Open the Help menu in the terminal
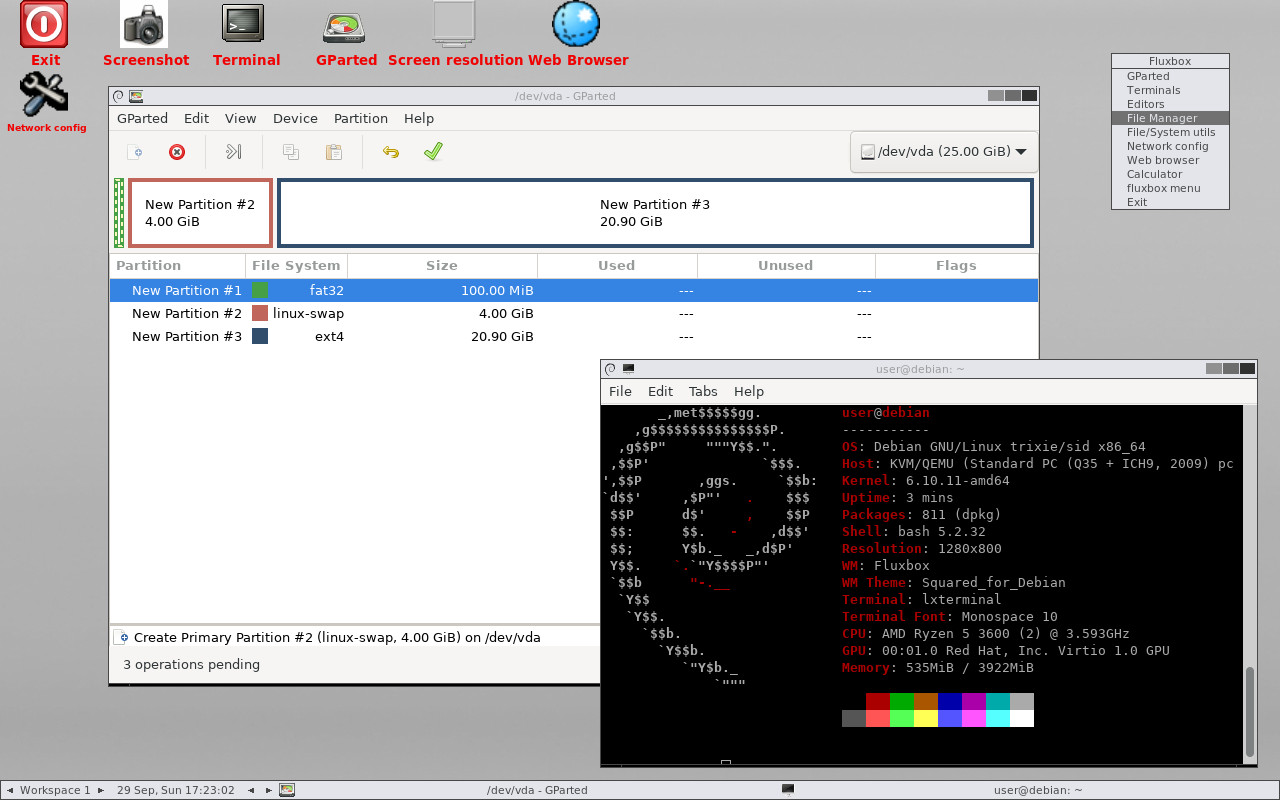The height and width of the screenshot is (800, 1280). pos(749,391)
